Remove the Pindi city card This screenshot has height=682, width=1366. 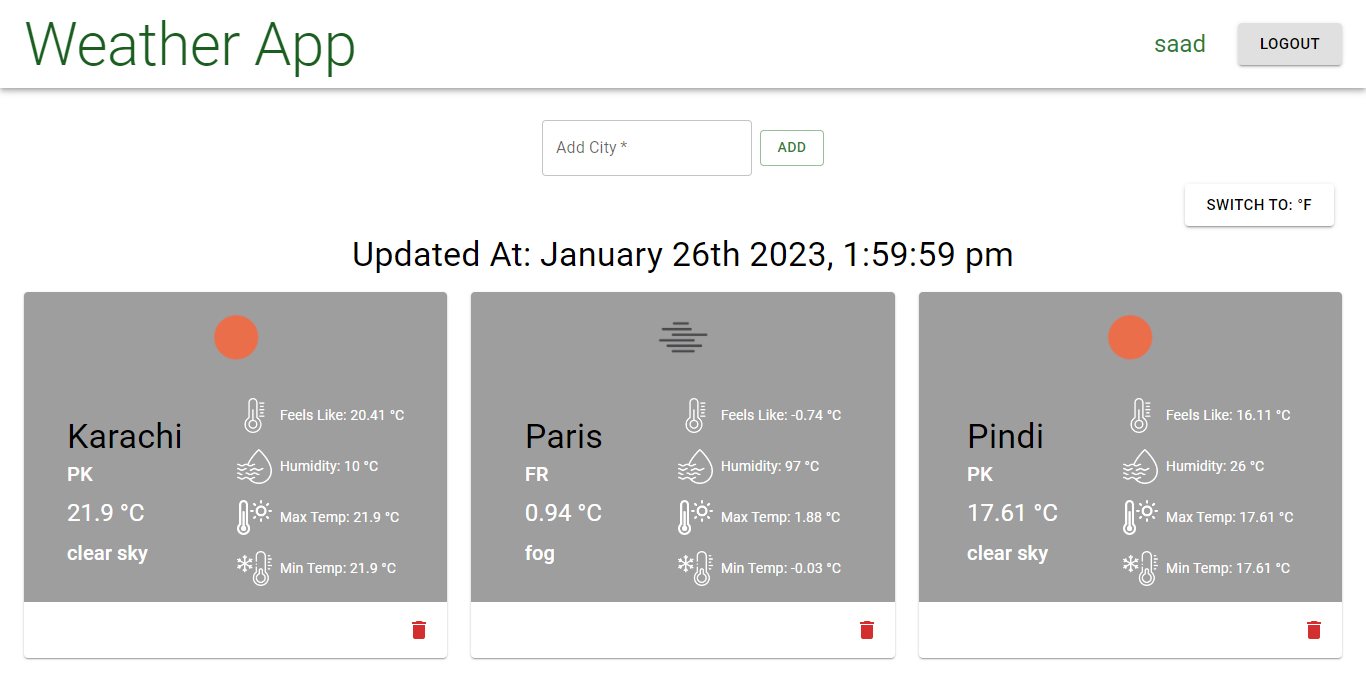[1314, 630]
